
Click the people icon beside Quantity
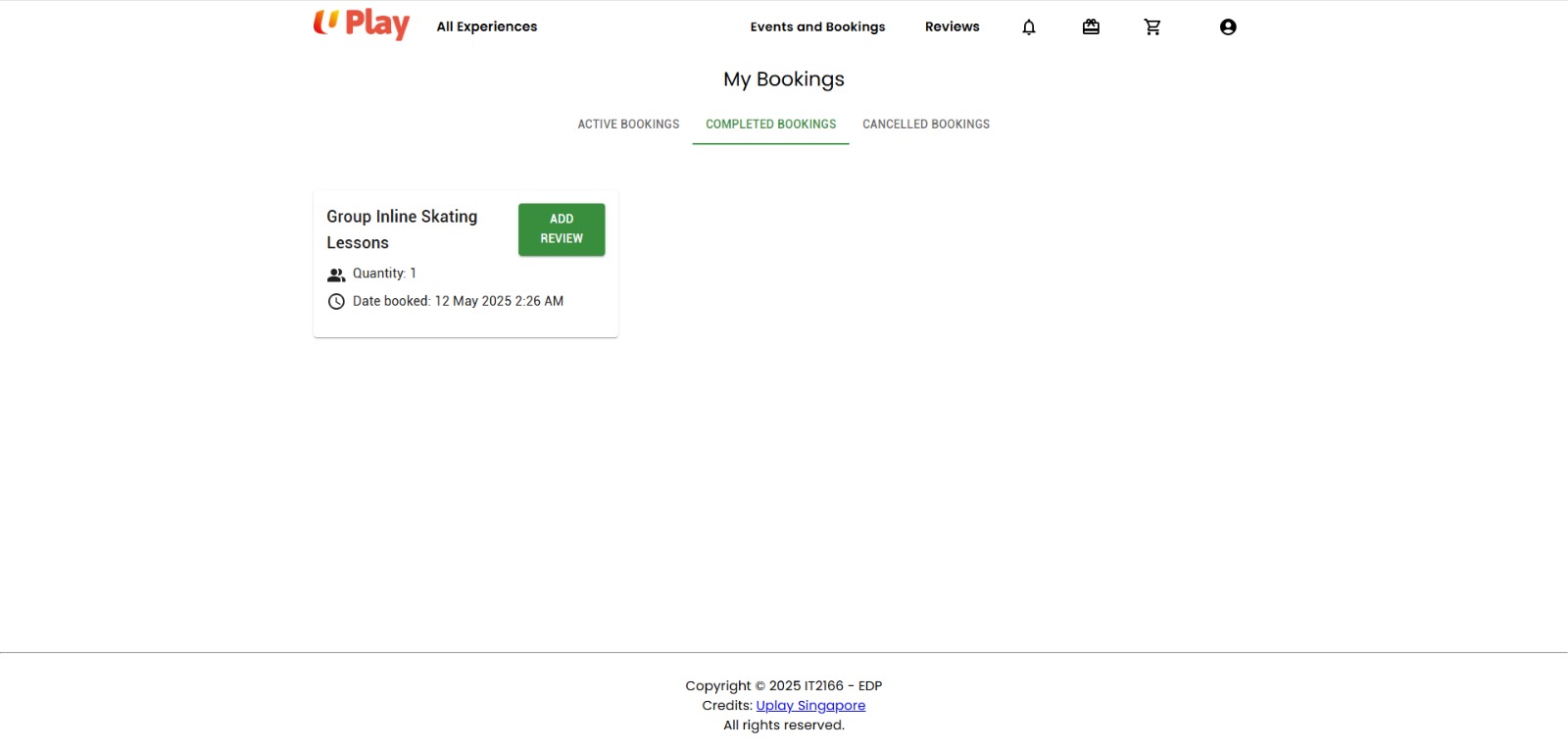coord(336,275)
